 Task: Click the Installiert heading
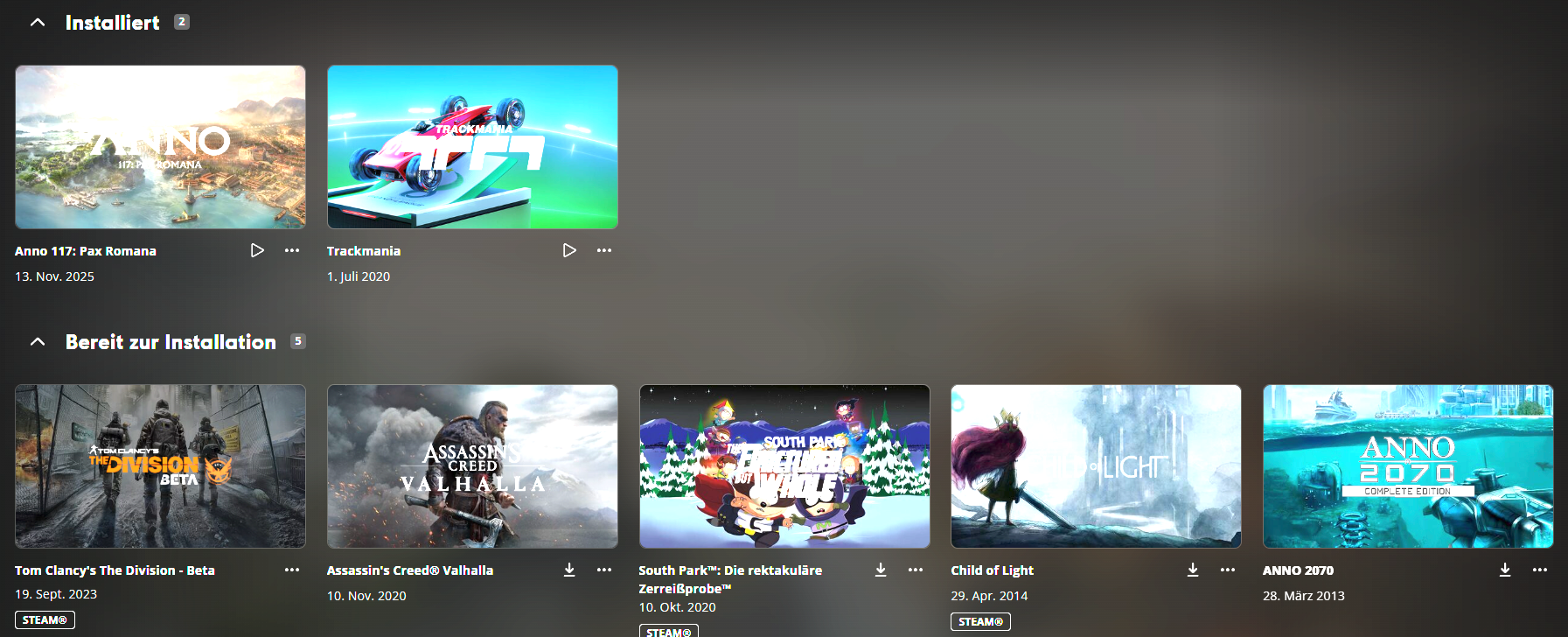(113, 23)
